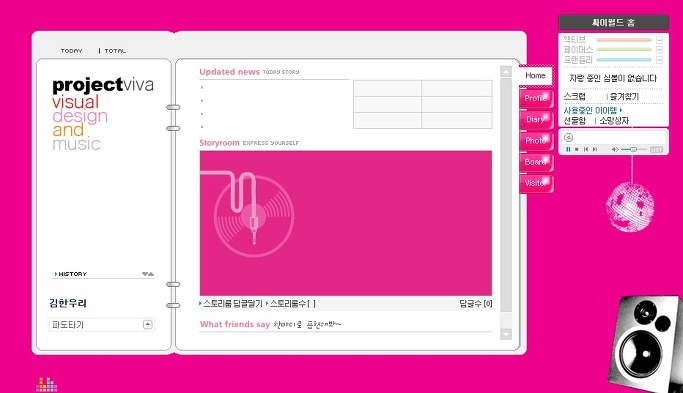This screenshot has width=683, height=393.
Task: Skip to previous track
Action: [x=586, y=149]
